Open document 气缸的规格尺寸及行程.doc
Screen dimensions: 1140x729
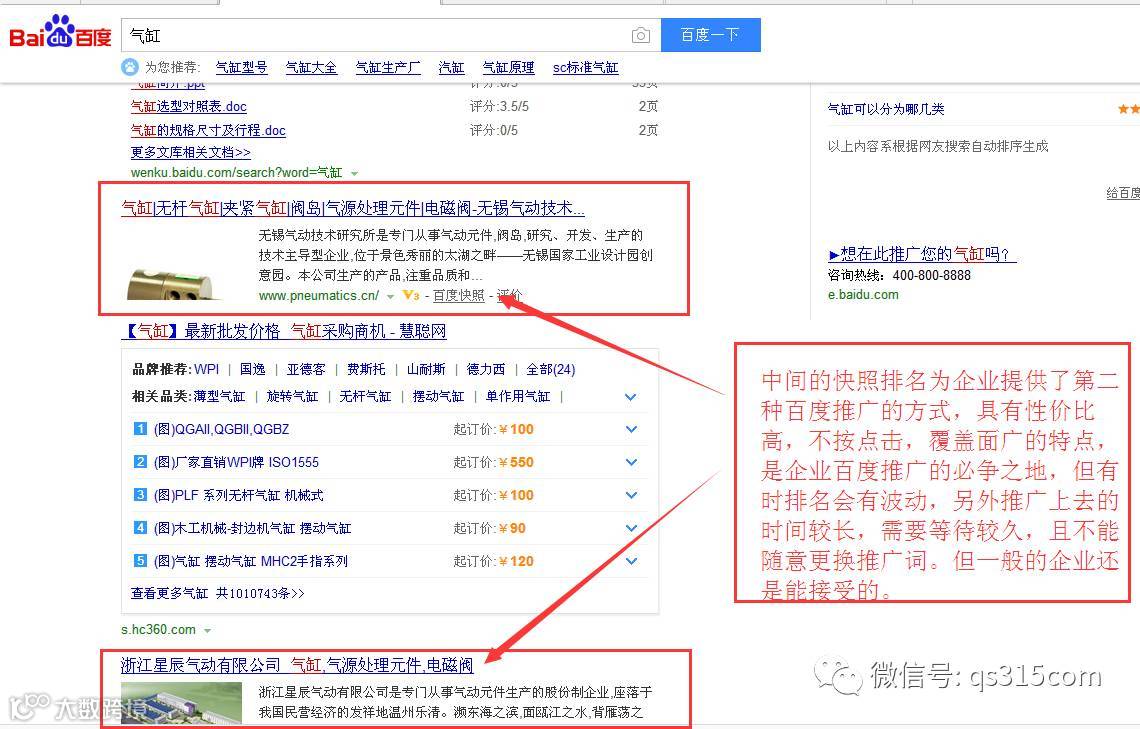(208, 130)
